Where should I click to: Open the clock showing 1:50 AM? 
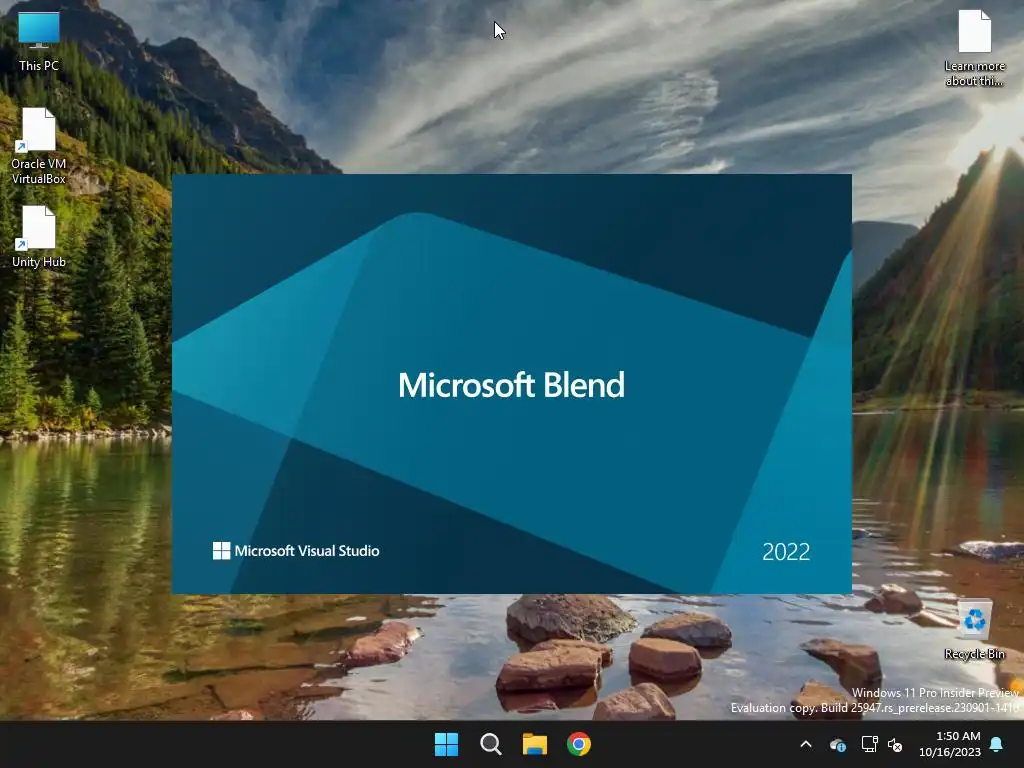click(x=950, y=744)
